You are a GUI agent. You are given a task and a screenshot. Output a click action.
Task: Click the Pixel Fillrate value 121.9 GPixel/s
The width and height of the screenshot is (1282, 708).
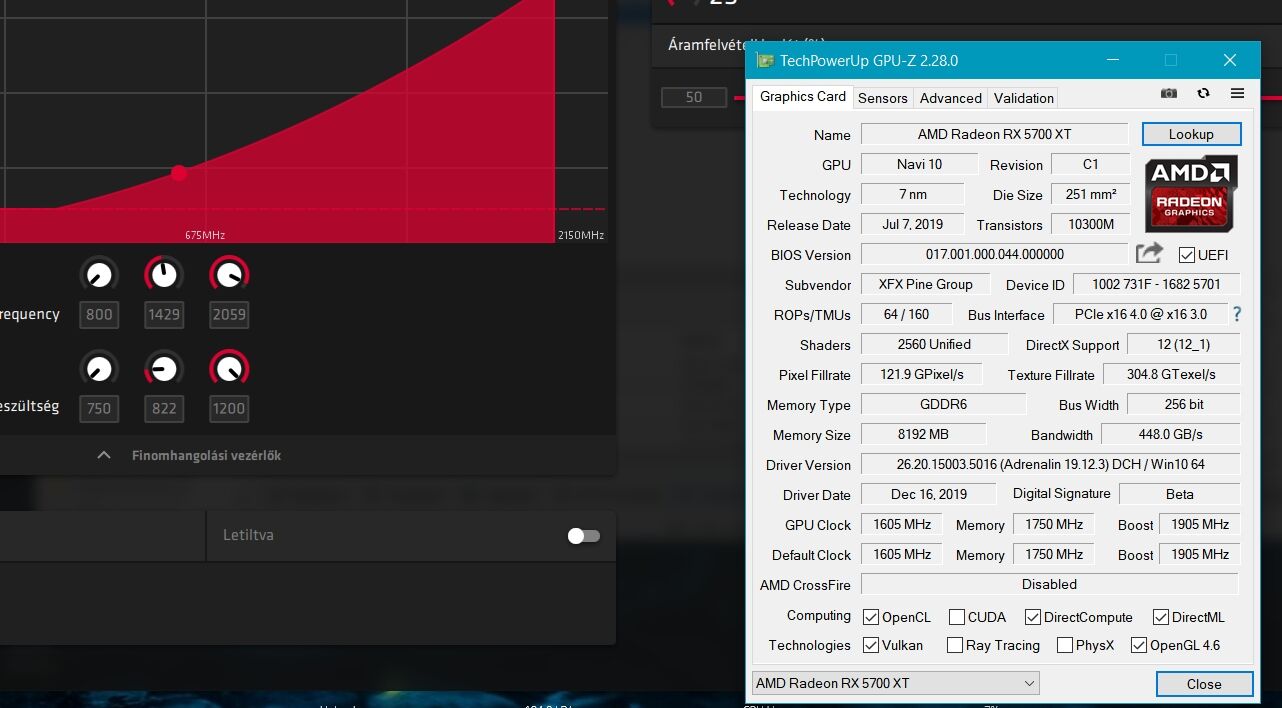click(x=922, y=374)
